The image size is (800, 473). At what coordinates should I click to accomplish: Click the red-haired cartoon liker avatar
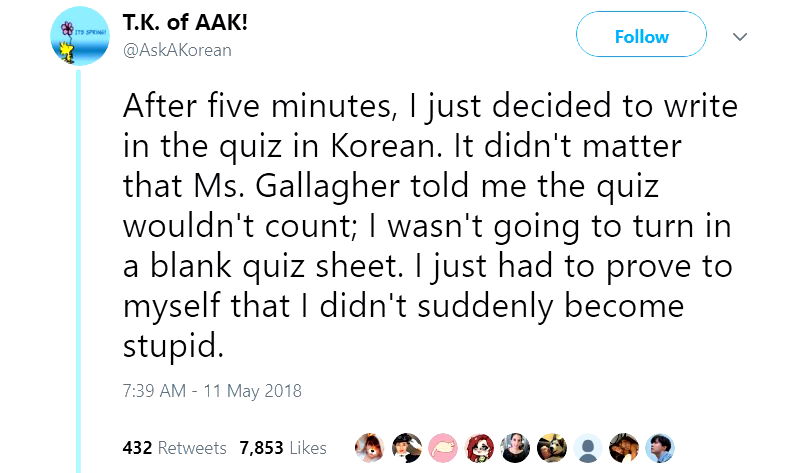click(480, 447)
